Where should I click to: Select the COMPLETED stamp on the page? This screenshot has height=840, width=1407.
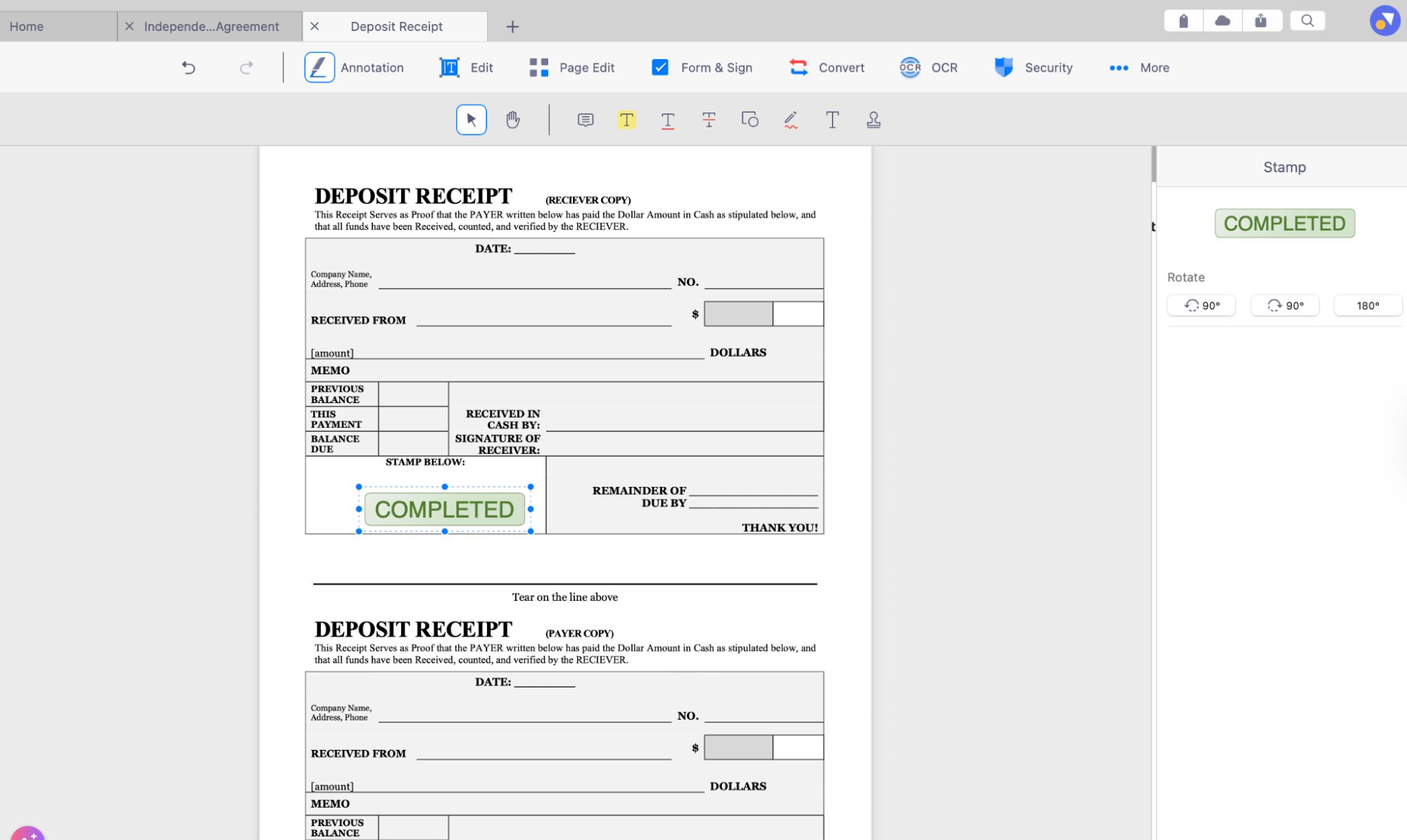click(444, 509)
